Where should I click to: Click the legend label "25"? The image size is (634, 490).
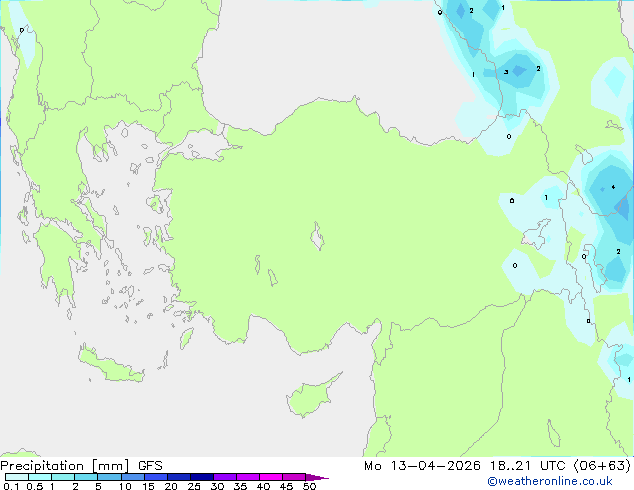point(194,486)
